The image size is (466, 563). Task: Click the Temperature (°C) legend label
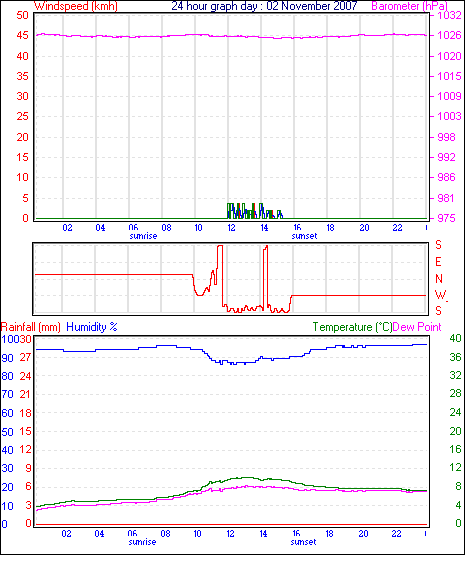[352, 327]
